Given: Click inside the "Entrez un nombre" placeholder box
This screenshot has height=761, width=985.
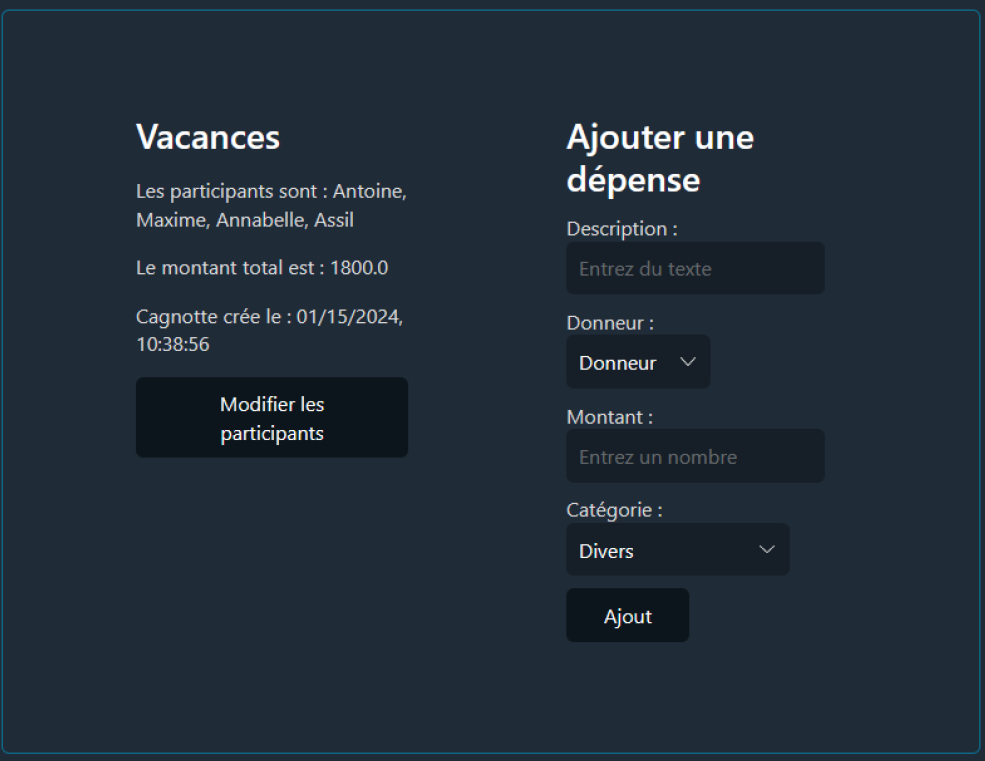Looking at the screenshot, I should click(x=695, y=456).
